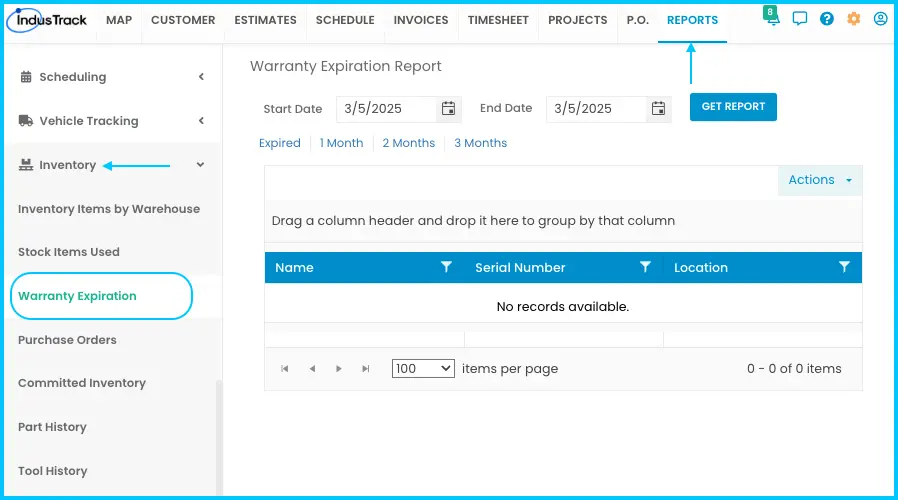Go to next page of results
The width and height of the screenshot is (898, 500).
[x=339, y=369]
